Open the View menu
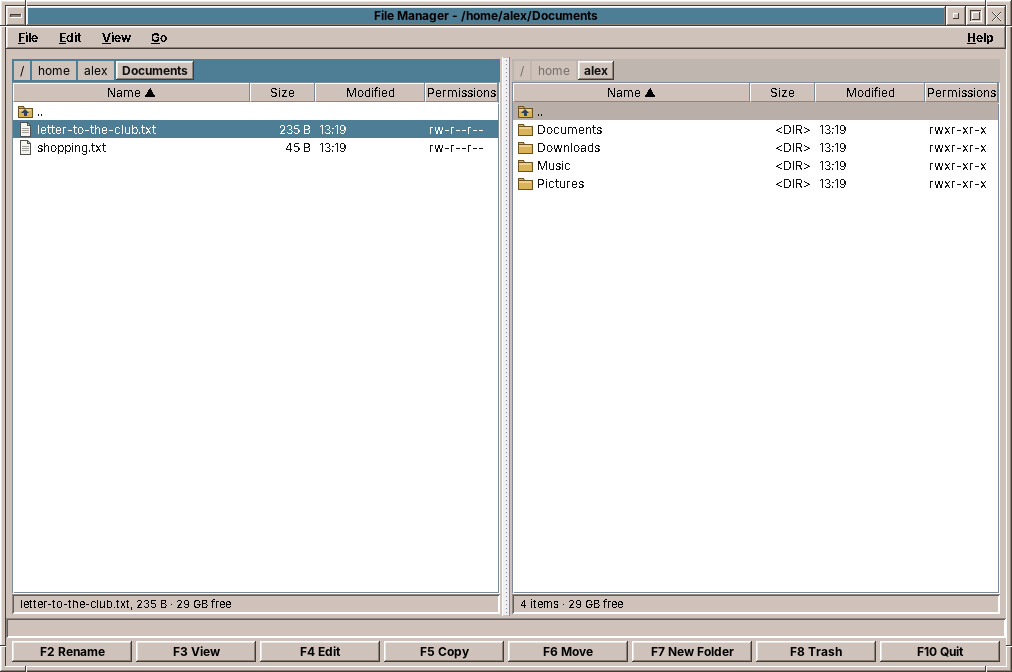Viewport: 1012px width, 672px height. (116, 37)
